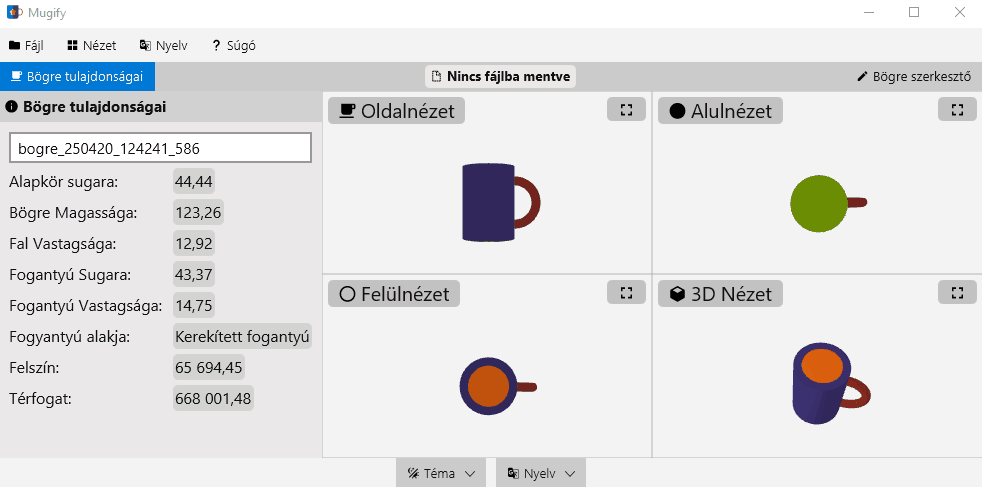
Task: Click the cup icon in Oldalnézet label
Action: click(x=347, y=111)
